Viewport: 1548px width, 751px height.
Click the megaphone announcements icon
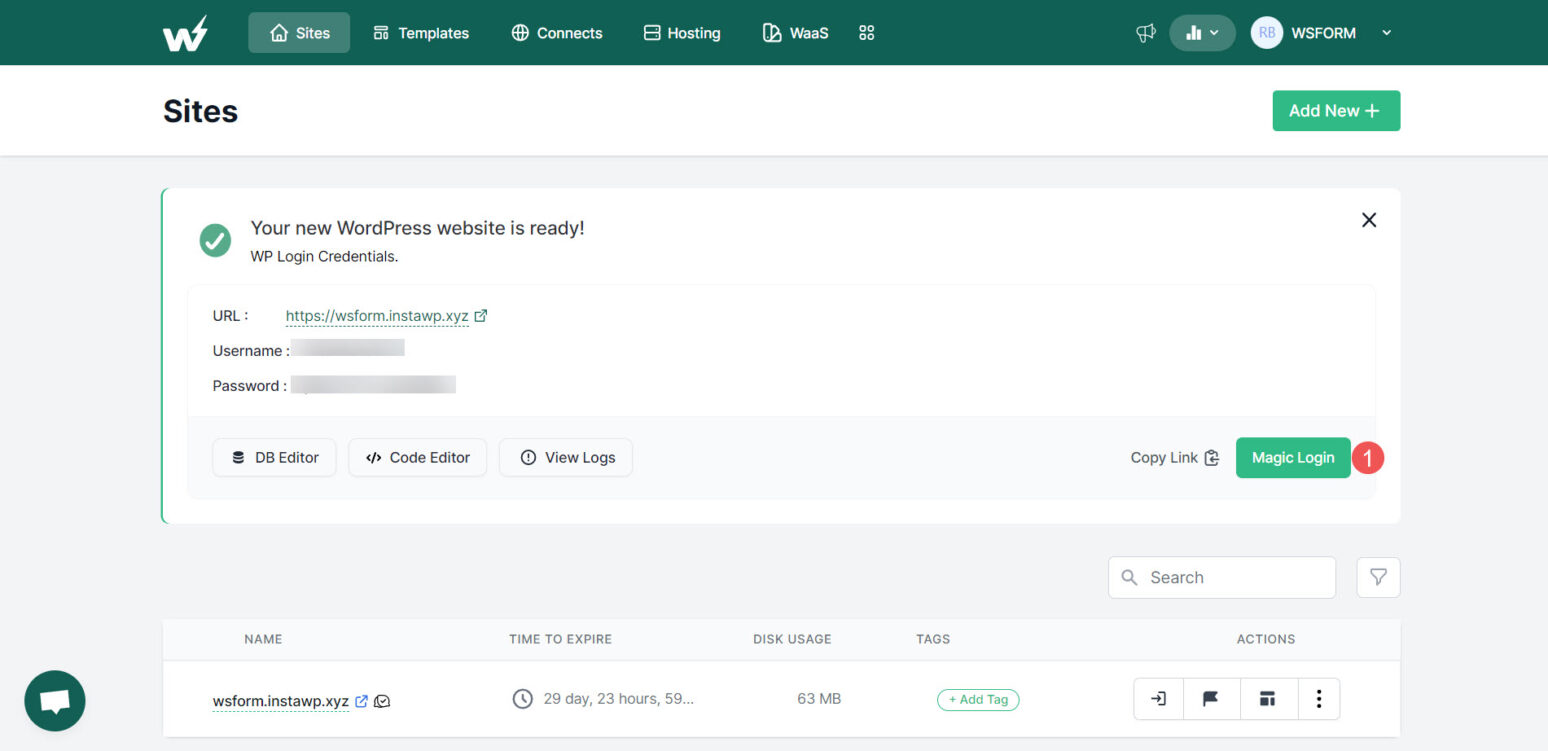tap(1146, 33)
